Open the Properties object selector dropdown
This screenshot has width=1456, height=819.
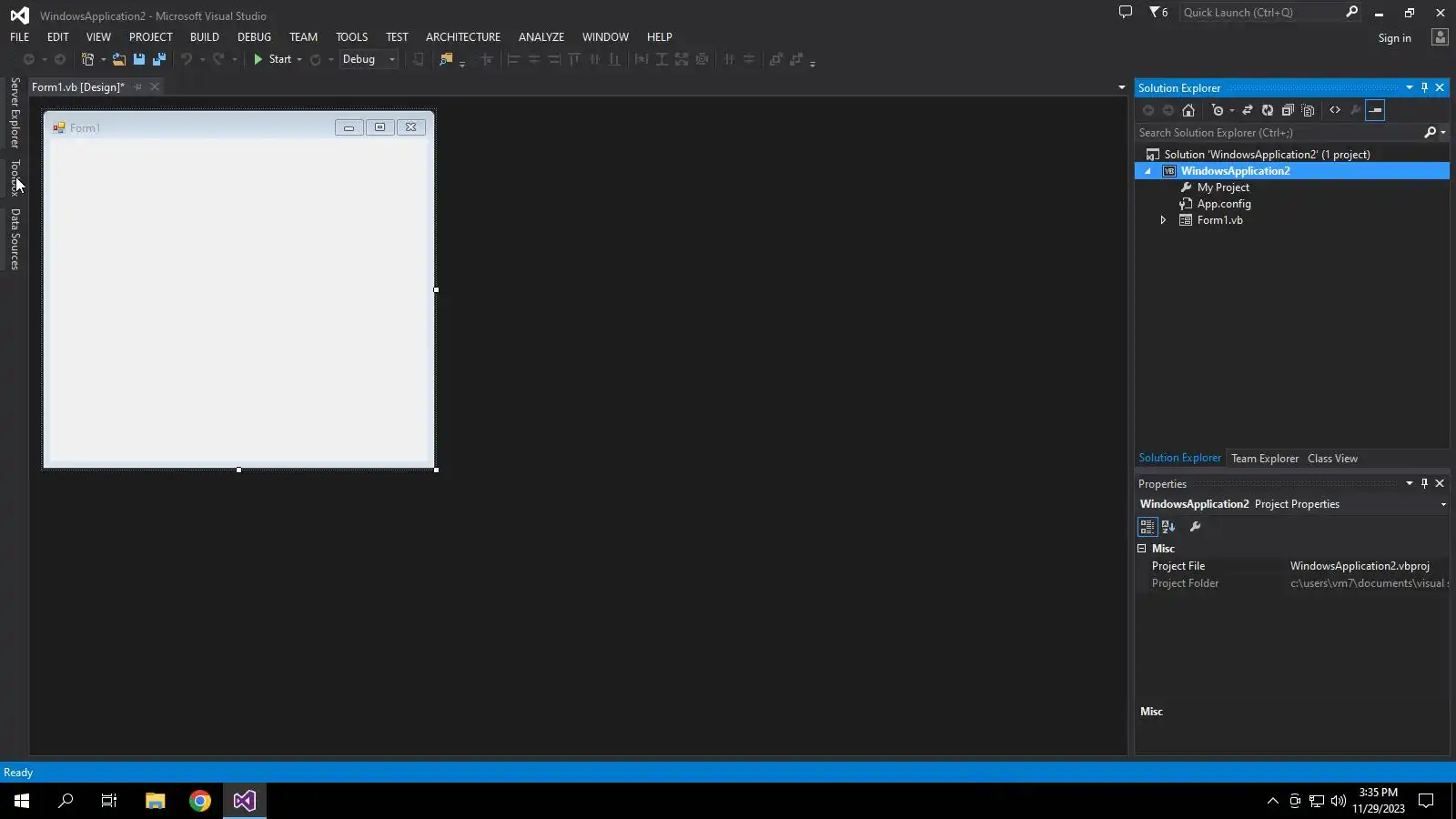(x=1443, y=505)
